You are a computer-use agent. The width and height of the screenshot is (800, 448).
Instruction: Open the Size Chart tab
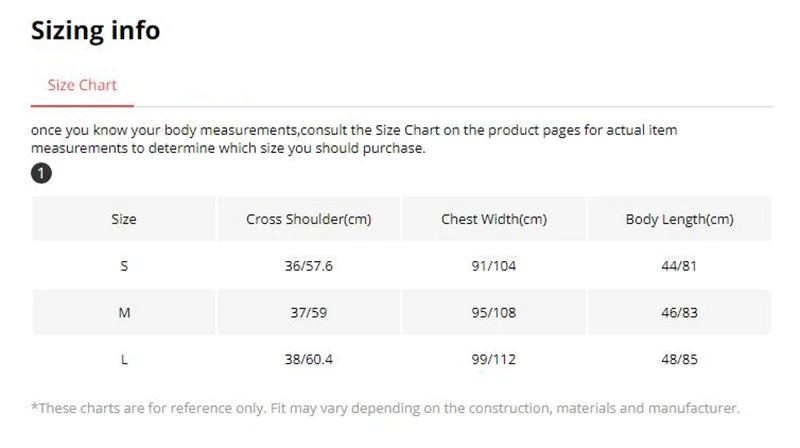[82, 85]
